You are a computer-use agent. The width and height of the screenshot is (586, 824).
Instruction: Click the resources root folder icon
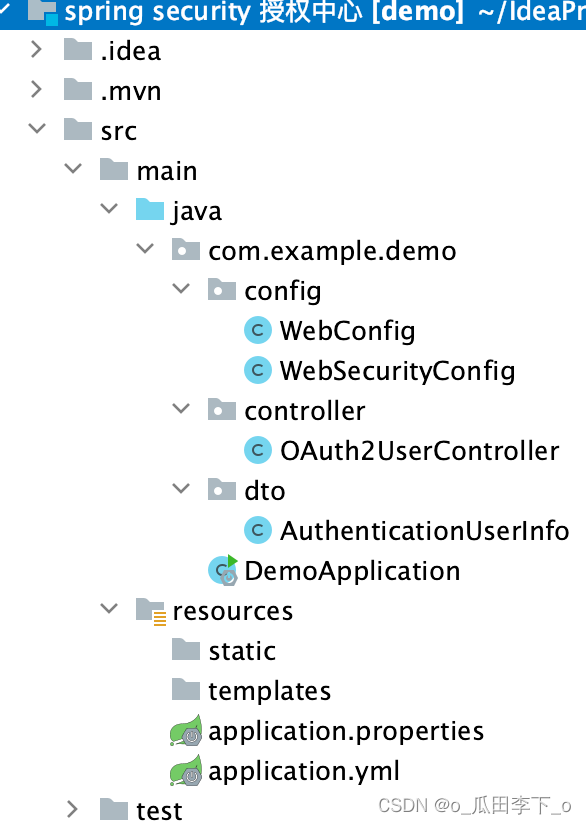pyautogui.click(x=149, y=610)
